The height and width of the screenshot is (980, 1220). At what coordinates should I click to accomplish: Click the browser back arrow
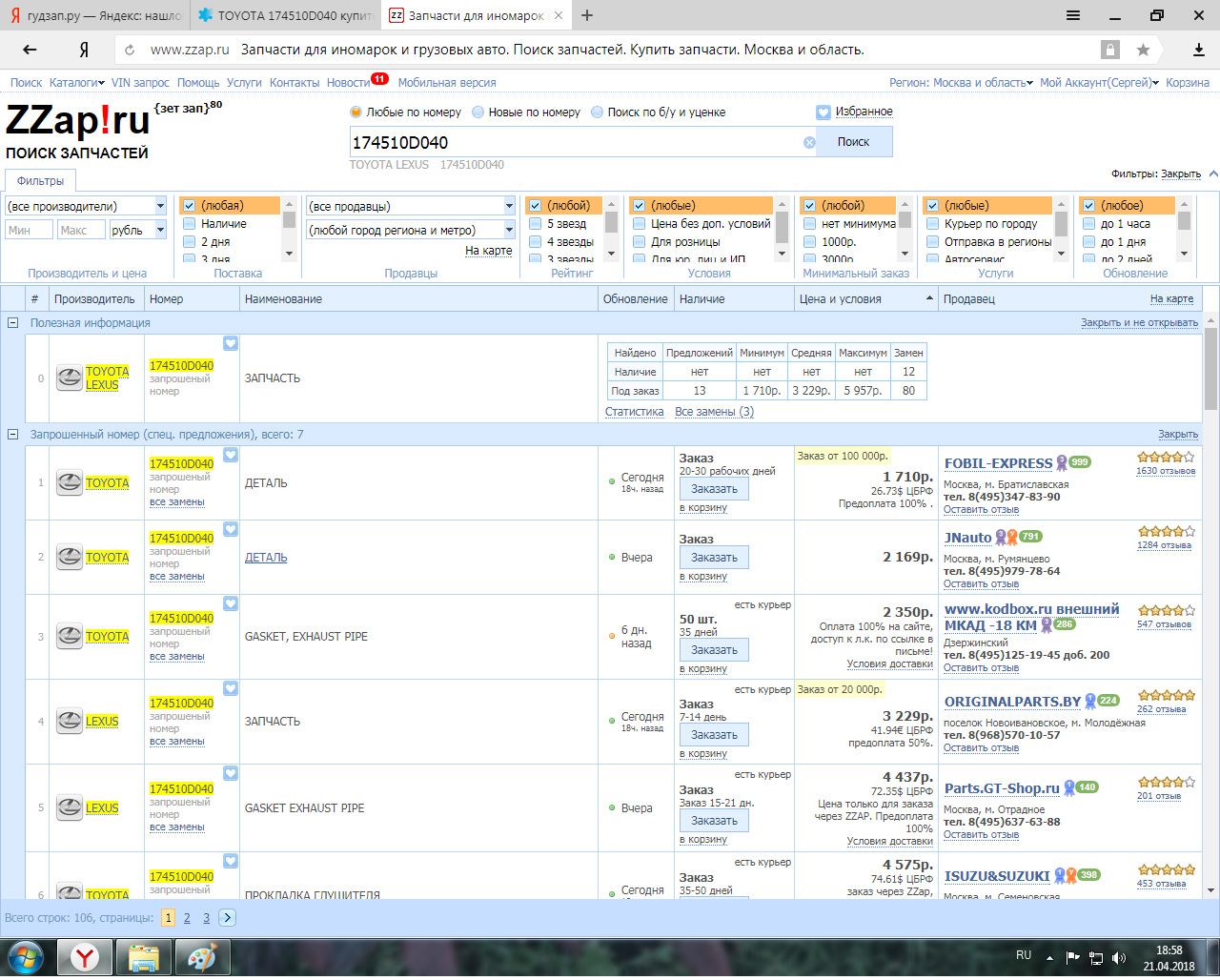coord(30,50)
